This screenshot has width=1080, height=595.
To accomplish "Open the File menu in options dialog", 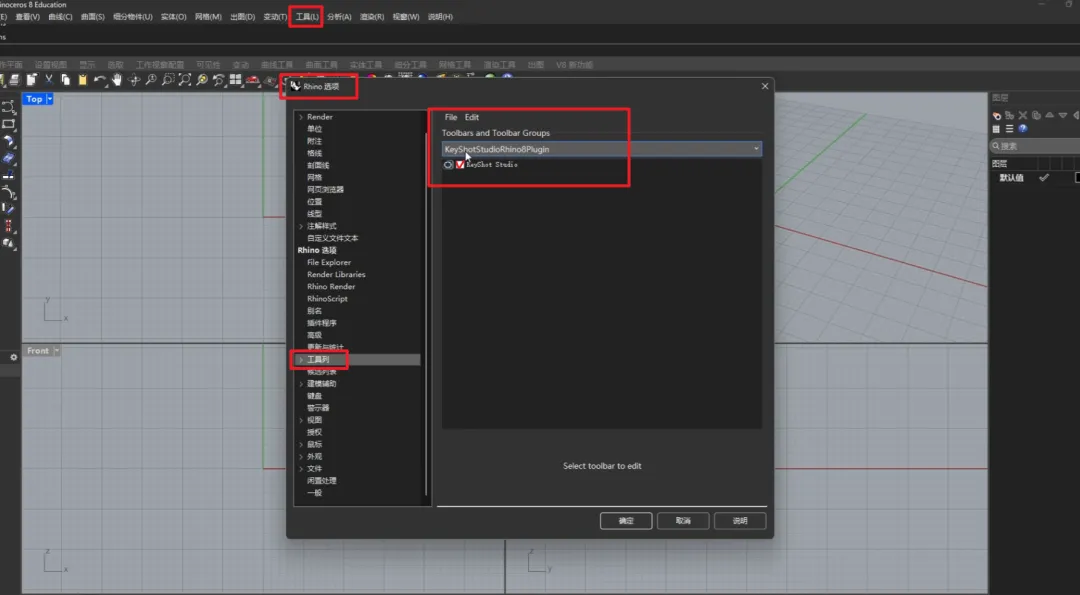I will [451, 117].
